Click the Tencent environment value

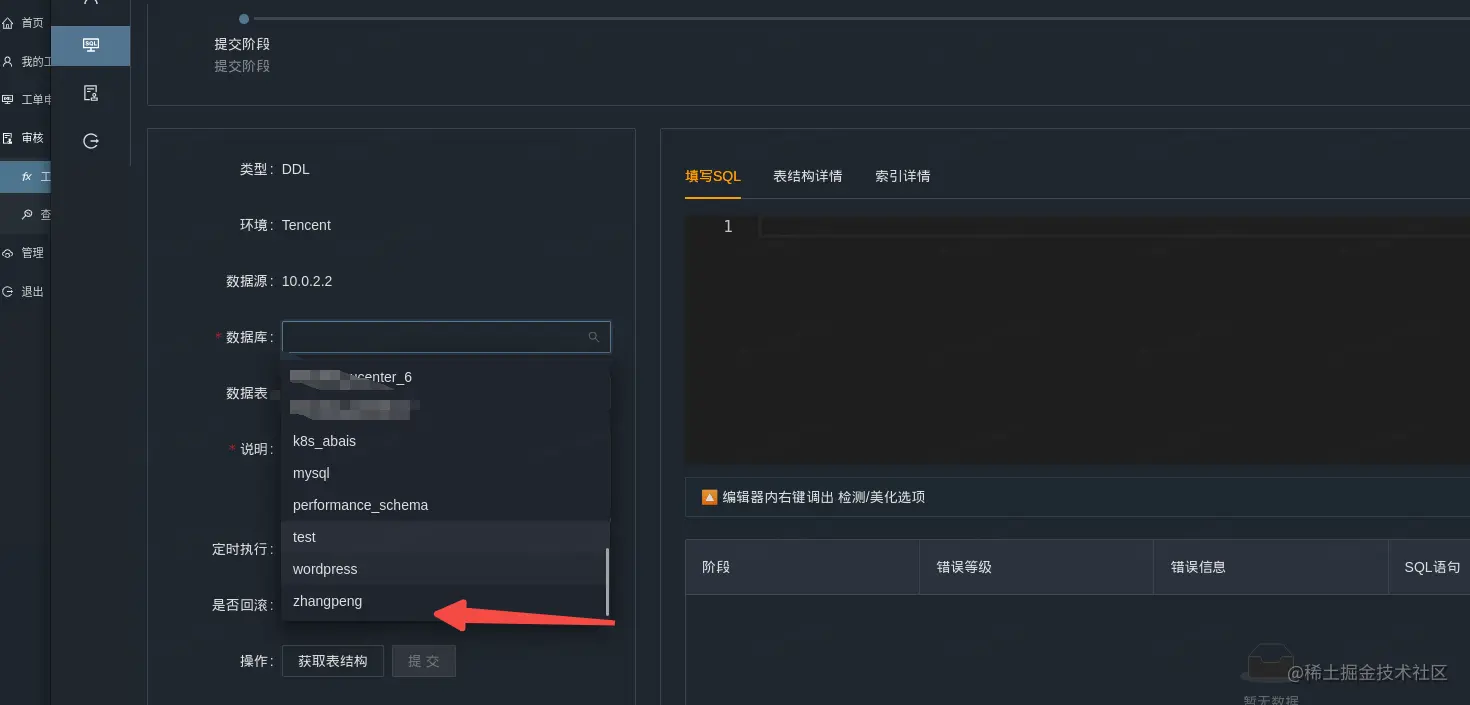tap(306, 225)
